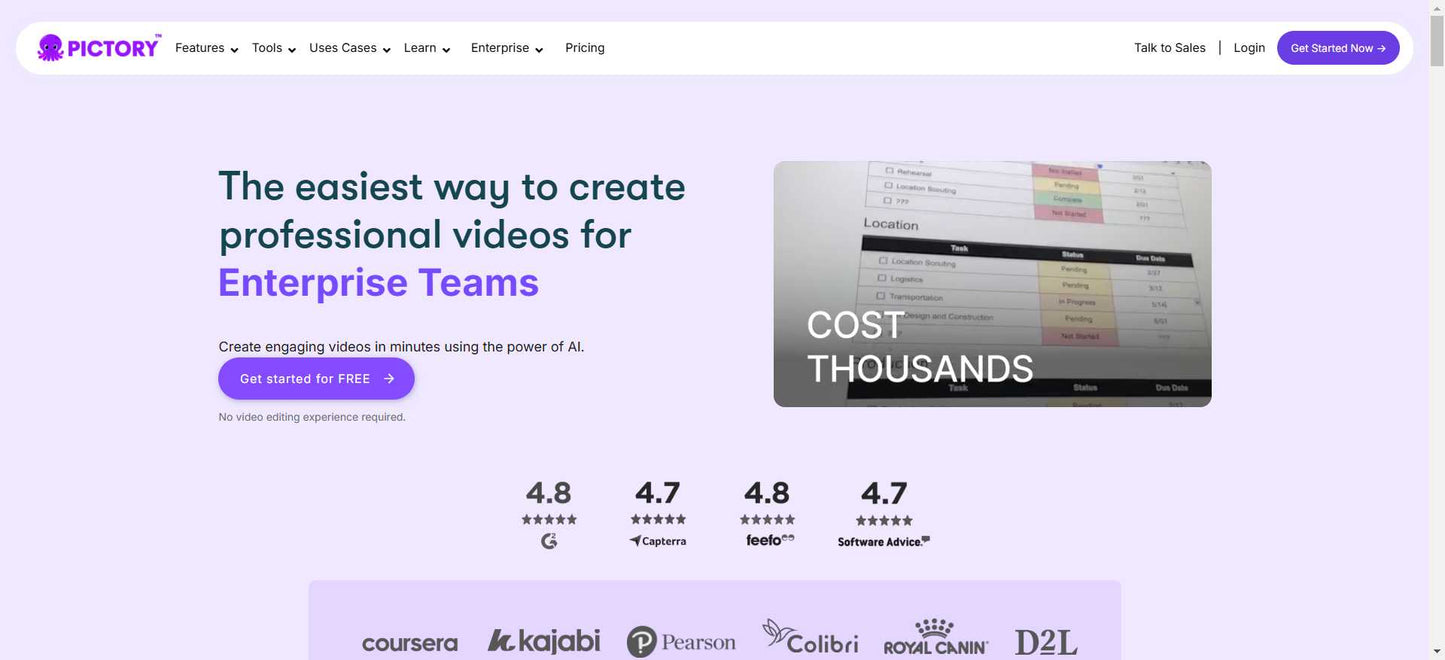Image resolution: width=1445 pixels, height=660 pixels.
Task: Open the Learn dropdown menu
Action: (426, 48)
